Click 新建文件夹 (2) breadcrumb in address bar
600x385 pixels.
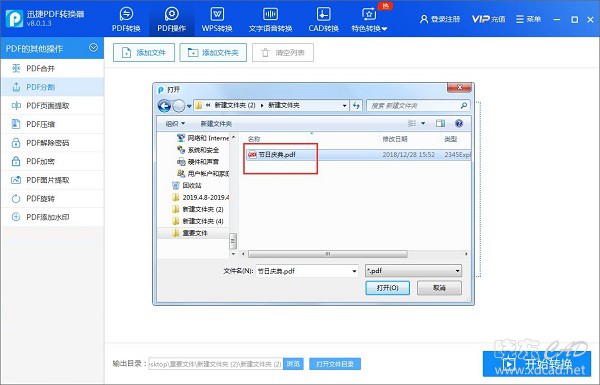click(235, 105)
